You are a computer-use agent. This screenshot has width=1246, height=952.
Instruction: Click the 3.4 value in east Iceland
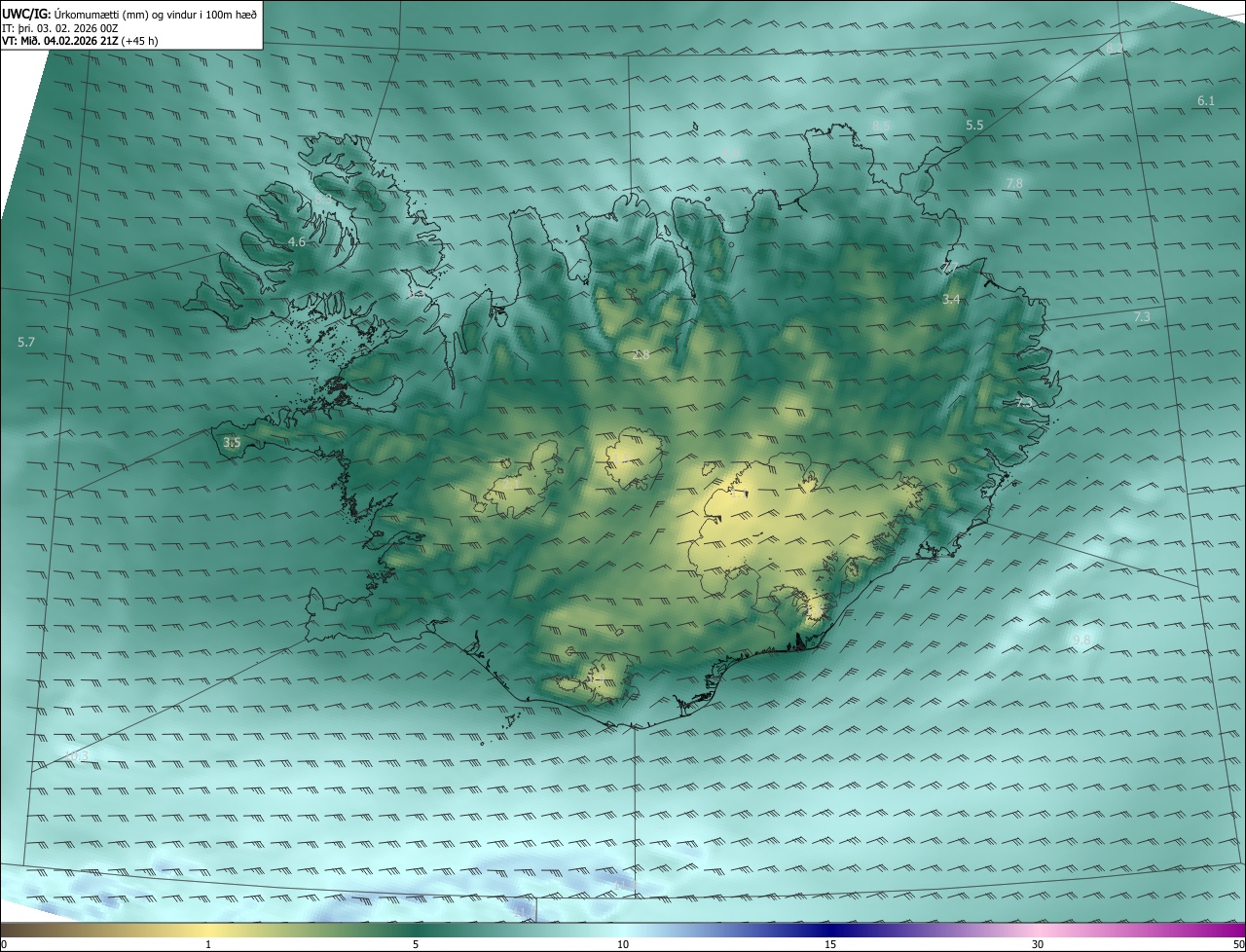point(951,300)
